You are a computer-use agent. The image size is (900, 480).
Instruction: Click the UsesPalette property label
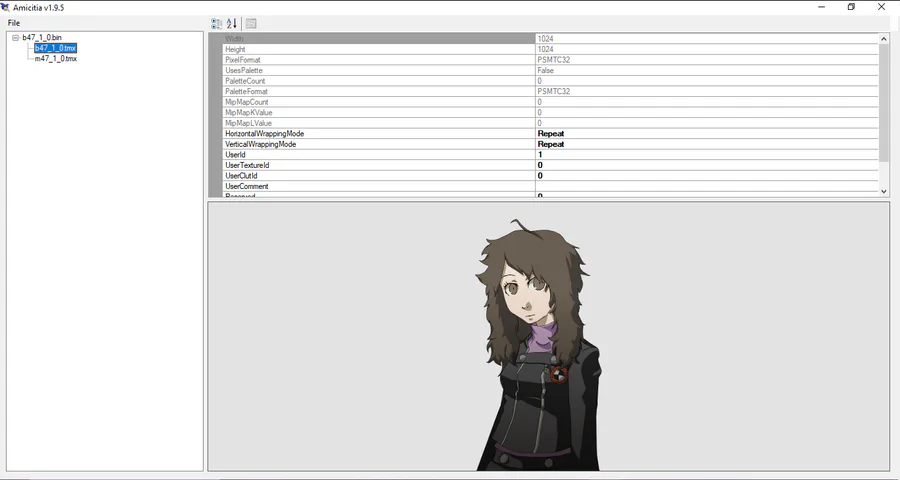tap(244, 70)
